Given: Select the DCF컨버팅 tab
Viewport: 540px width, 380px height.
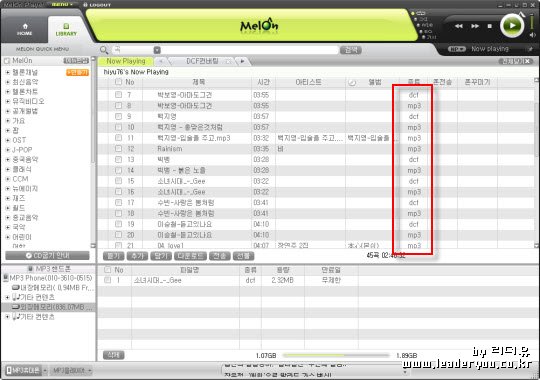Looking at the screenshot, I should coord(202,61).
